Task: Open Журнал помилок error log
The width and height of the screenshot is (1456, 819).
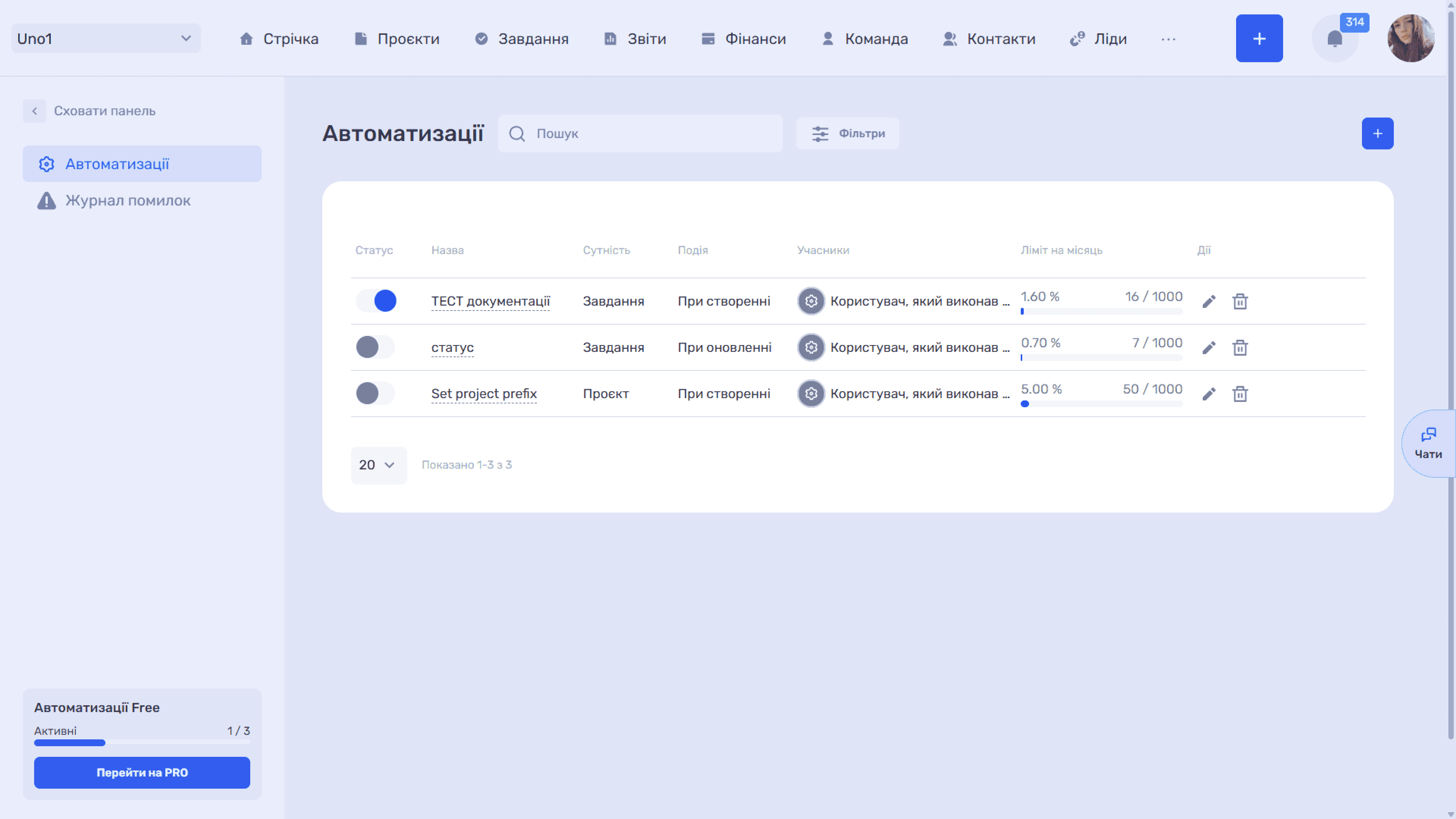Action: pos(142,200)
